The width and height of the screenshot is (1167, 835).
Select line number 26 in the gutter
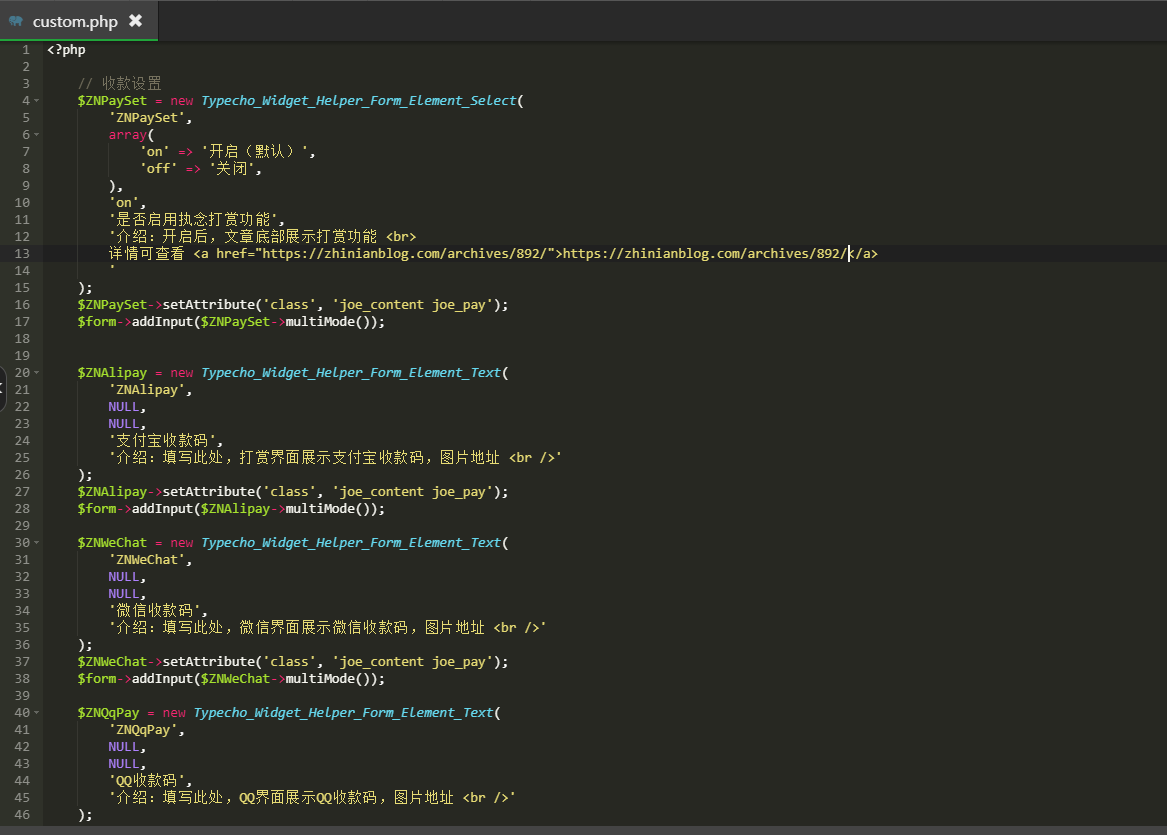click(x=22, y=474)
